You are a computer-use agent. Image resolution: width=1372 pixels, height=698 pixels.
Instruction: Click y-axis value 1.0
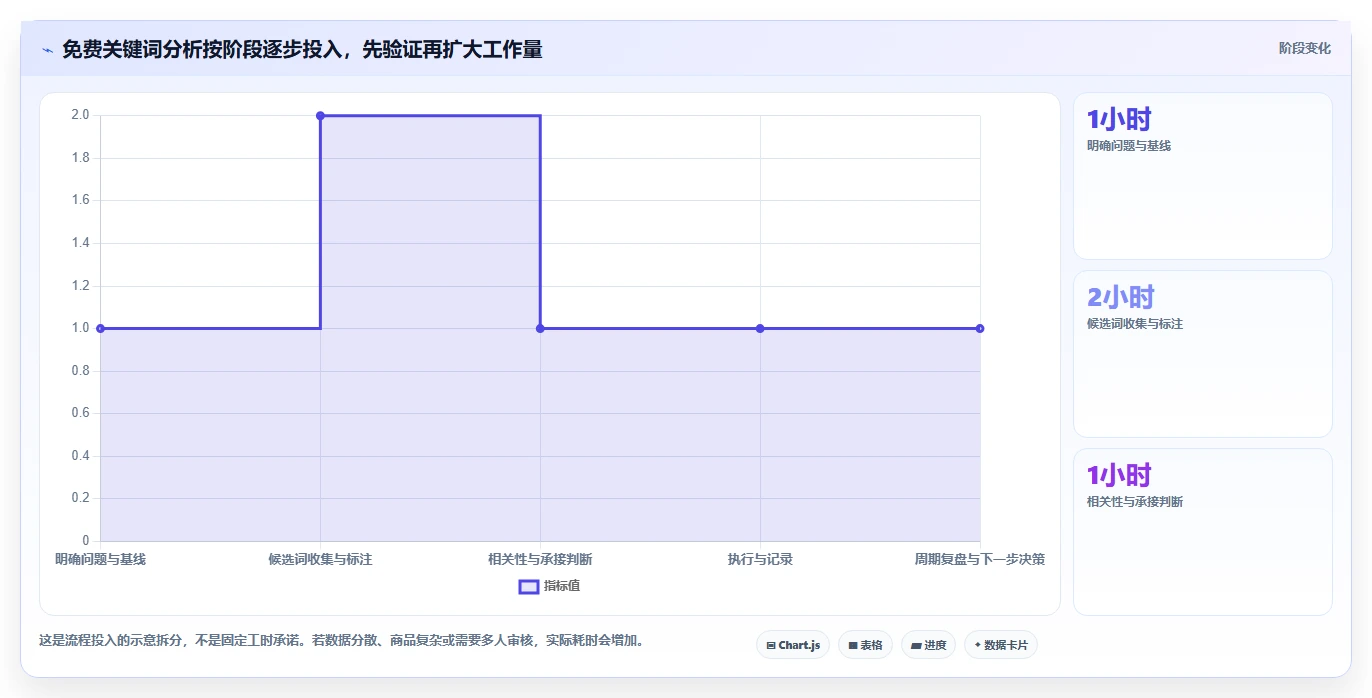(80, 328)
